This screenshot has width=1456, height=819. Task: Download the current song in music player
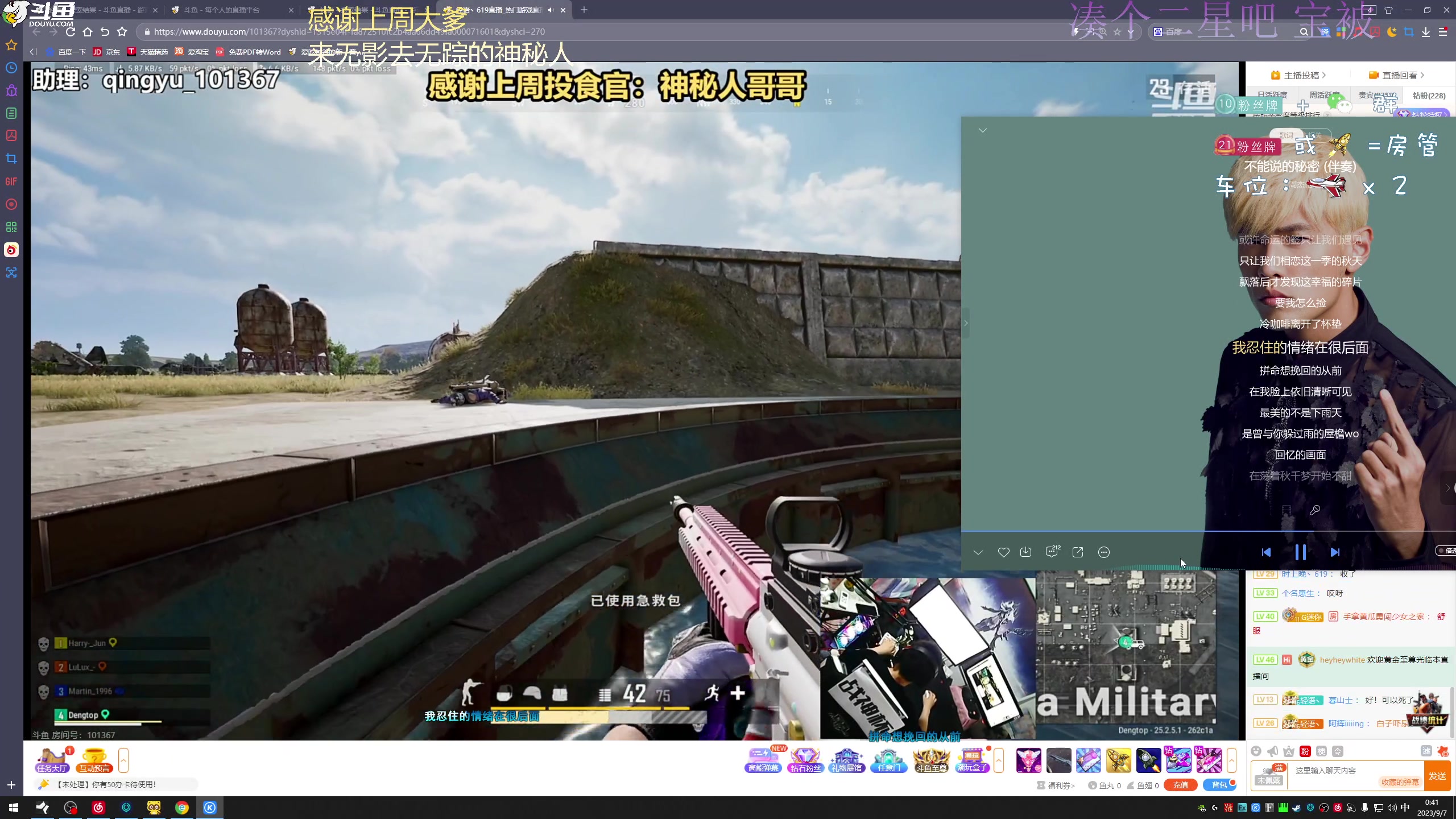point(1025,552)
